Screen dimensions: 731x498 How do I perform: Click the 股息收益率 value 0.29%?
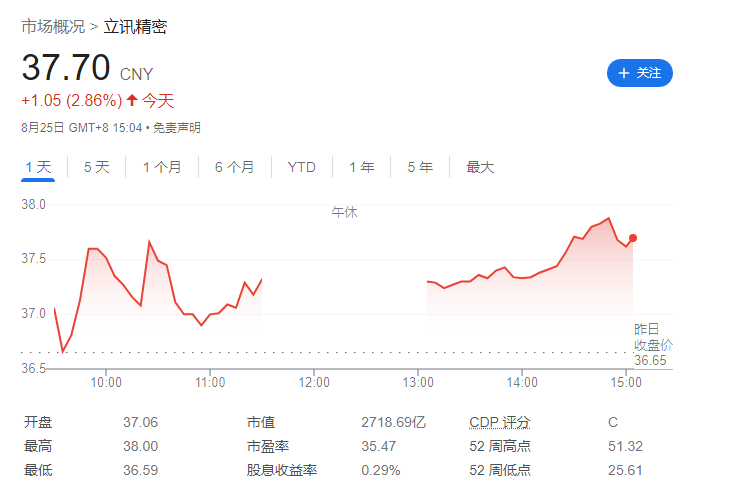click(x=380, y=470)
